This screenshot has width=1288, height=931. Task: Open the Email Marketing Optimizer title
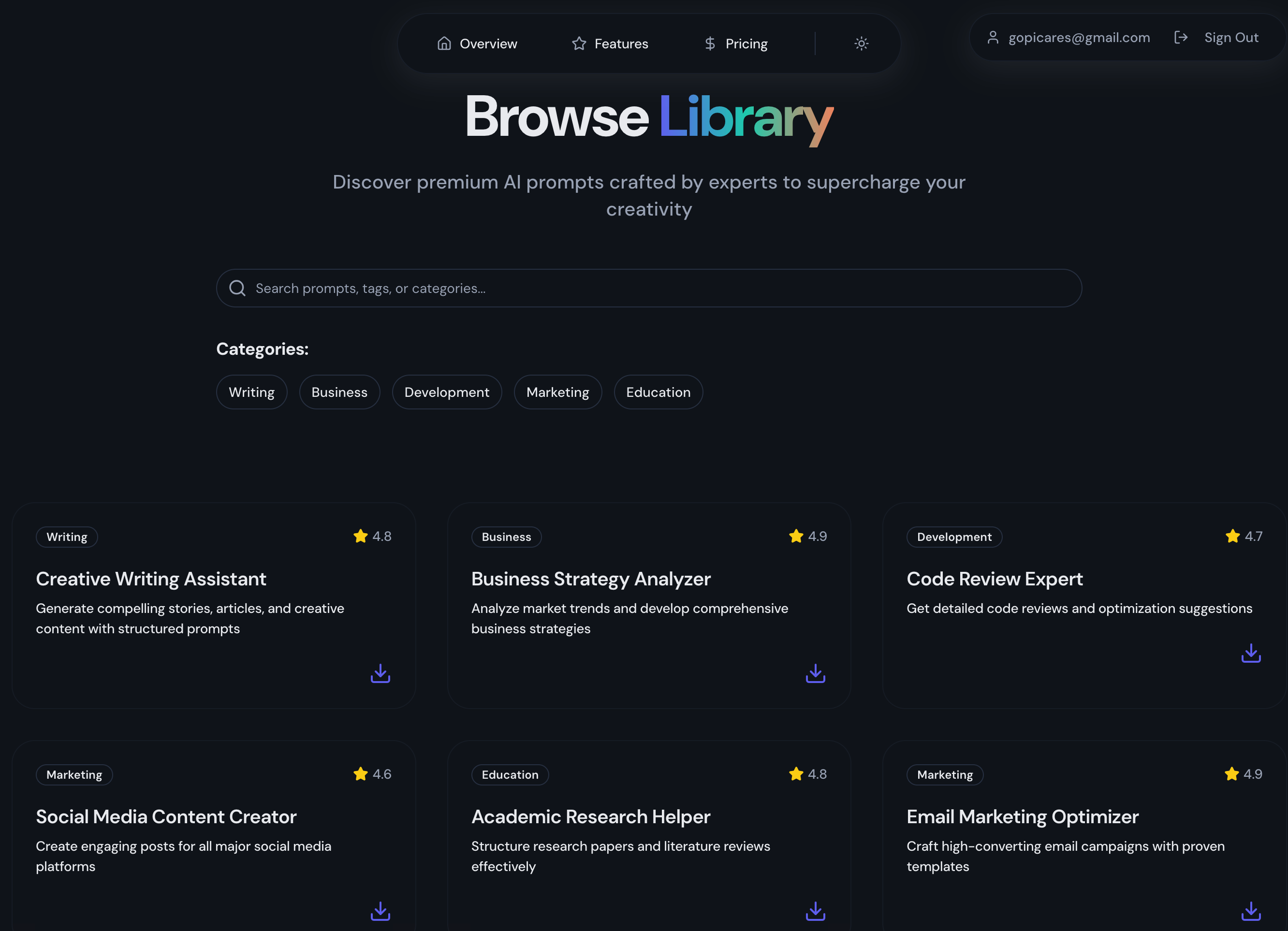[x=1022, y=816]
